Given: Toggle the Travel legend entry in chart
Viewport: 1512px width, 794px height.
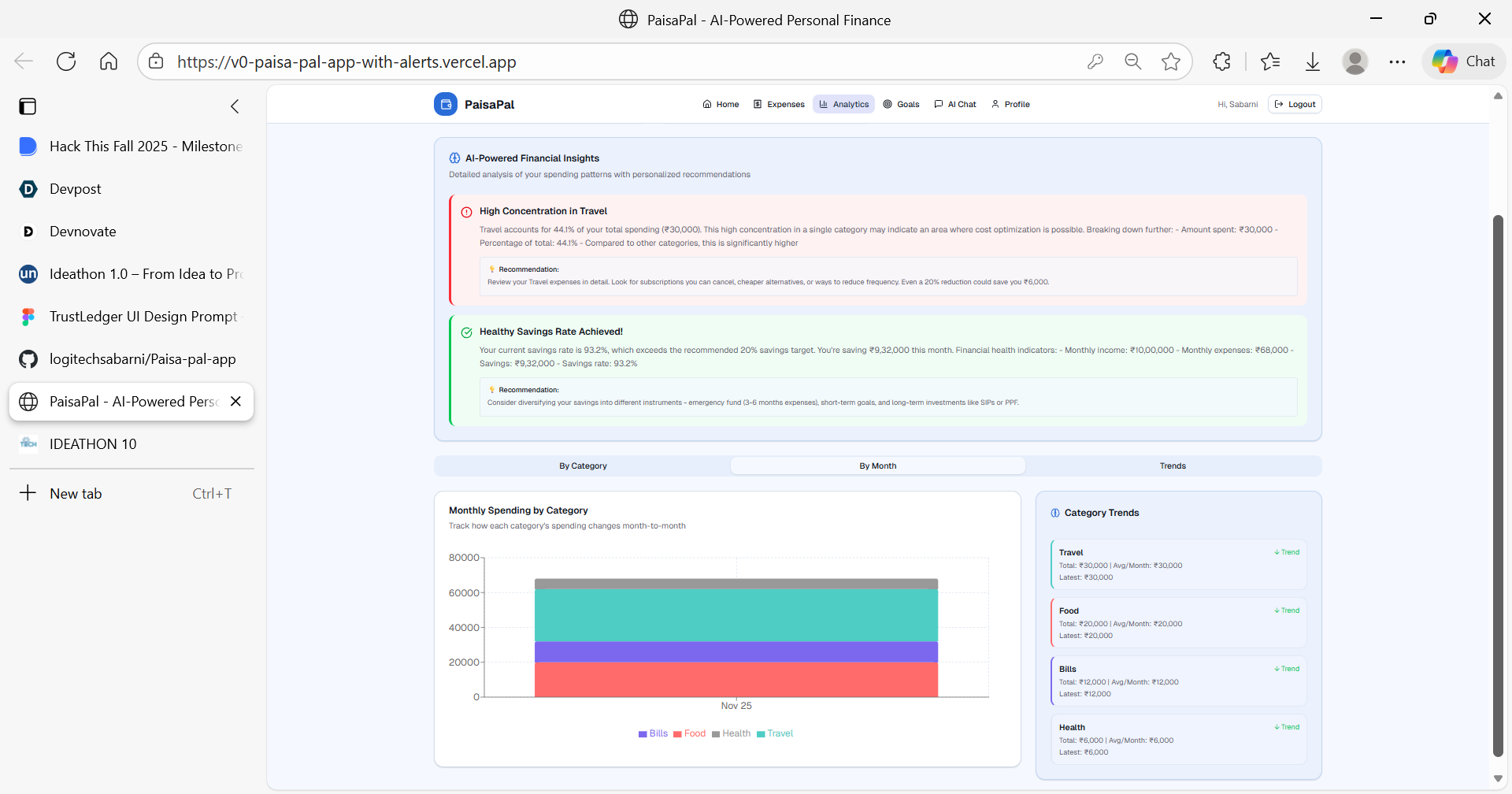Looking at the screenshot, I should tap(775, 733).
